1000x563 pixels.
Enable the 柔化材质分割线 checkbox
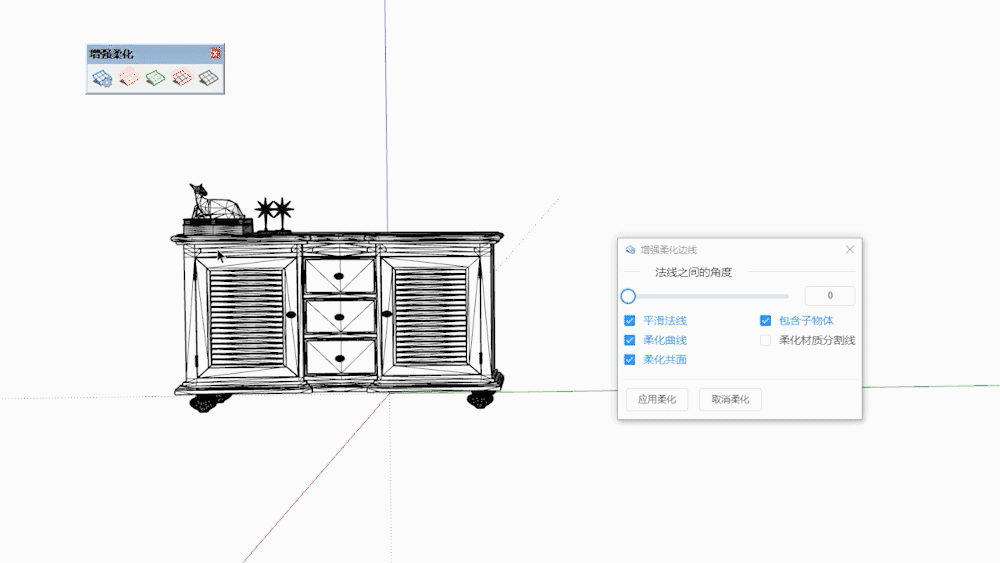pyautogui.click(x=766, y=340)
